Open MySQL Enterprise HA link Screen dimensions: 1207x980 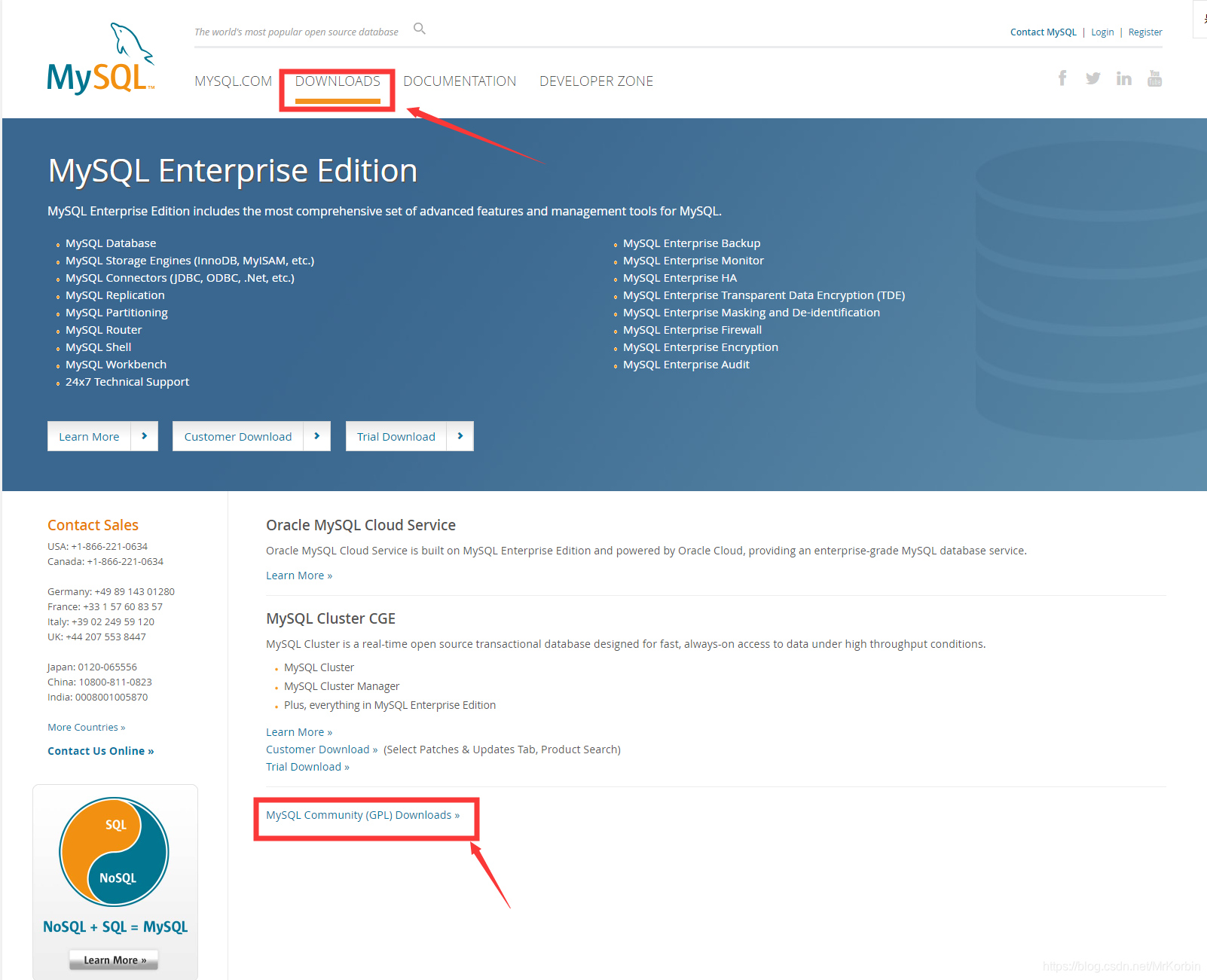click(x=680, y=278)
